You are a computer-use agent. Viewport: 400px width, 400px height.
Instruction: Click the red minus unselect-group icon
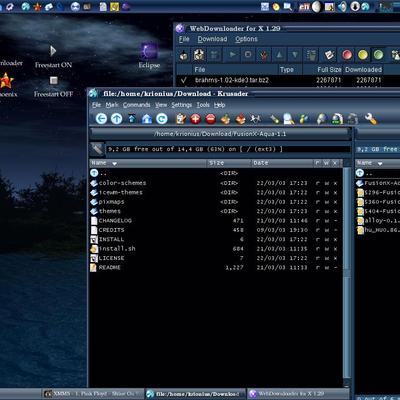211,119
